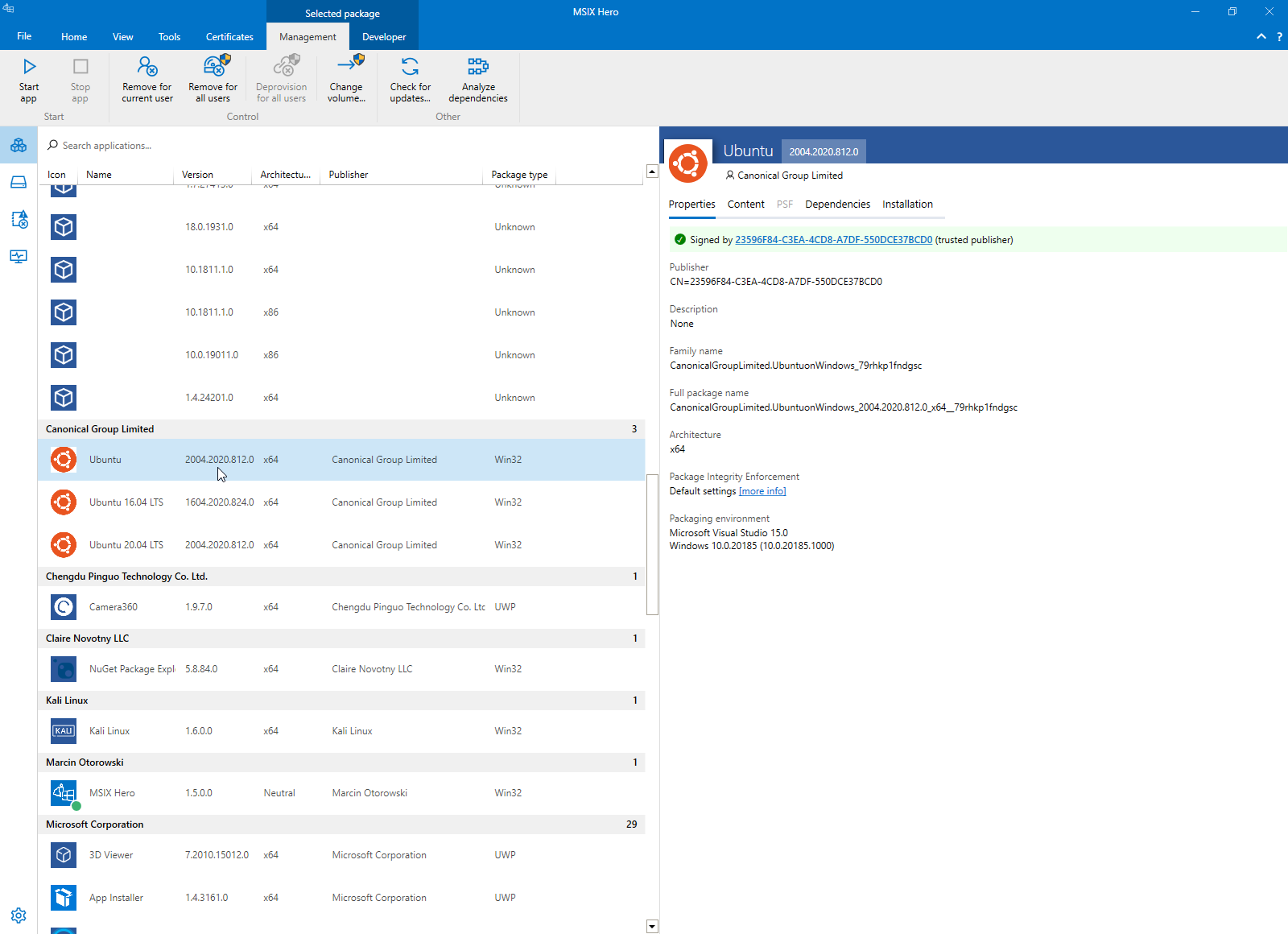Switch to the Home ribbon tab
Viewport: 1288px width, 934px height.
tap(74, 37)
